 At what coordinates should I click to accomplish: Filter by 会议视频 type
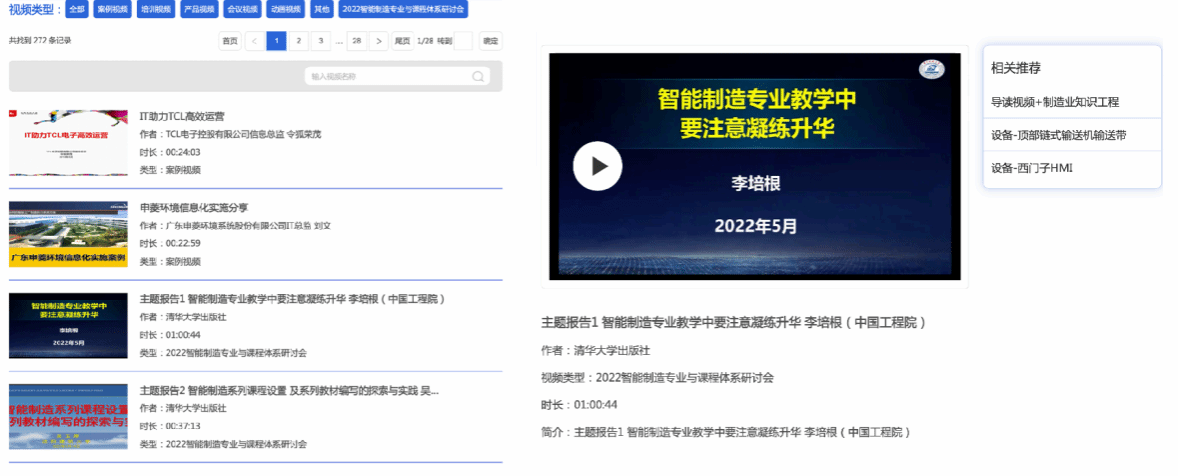[242, 10]
